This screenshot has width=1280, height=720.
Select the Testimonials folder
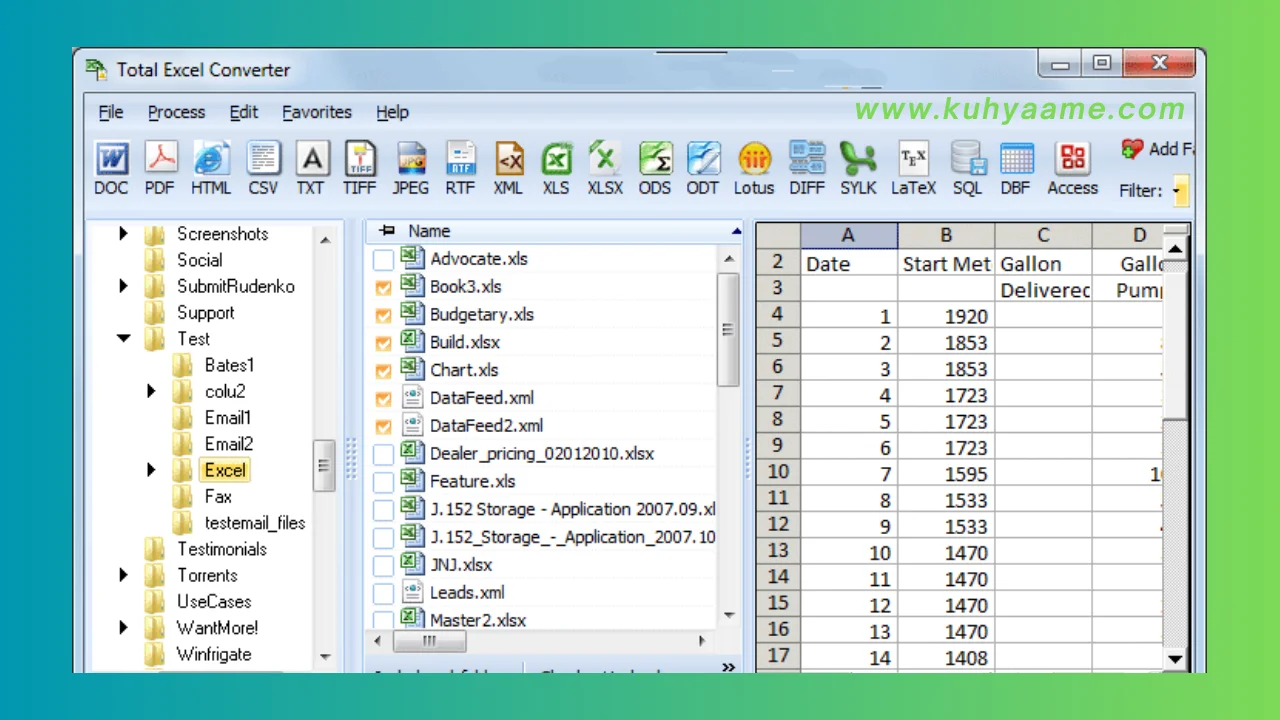pos(222,549)
